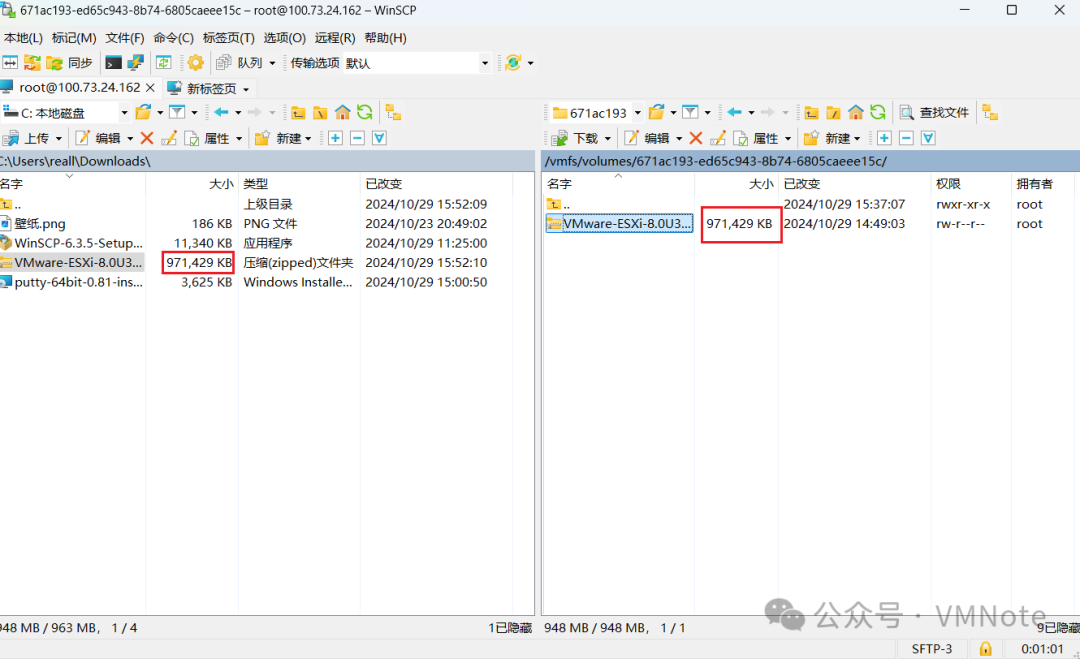
Task: Open local 属性 properties button
Action: (208, 138)
